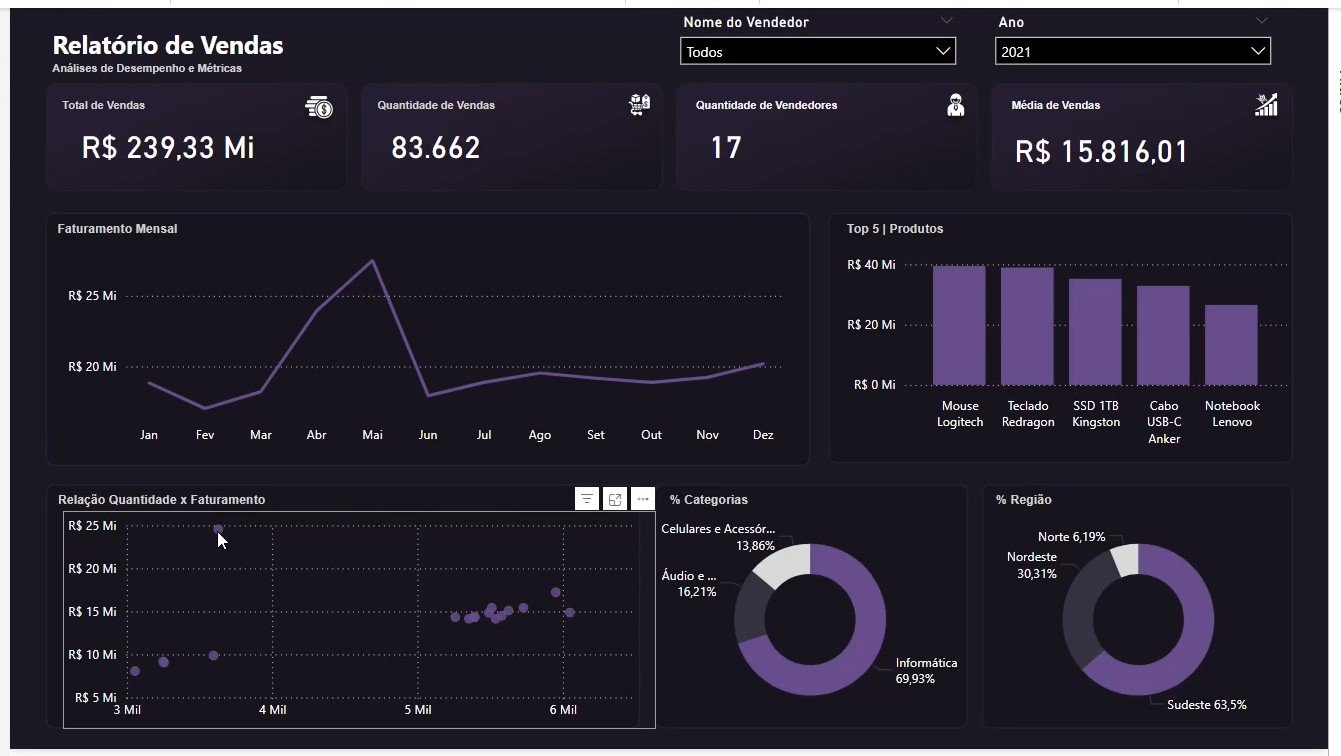
Task: Click the % Região chart title
Action: click(1024, 499)
